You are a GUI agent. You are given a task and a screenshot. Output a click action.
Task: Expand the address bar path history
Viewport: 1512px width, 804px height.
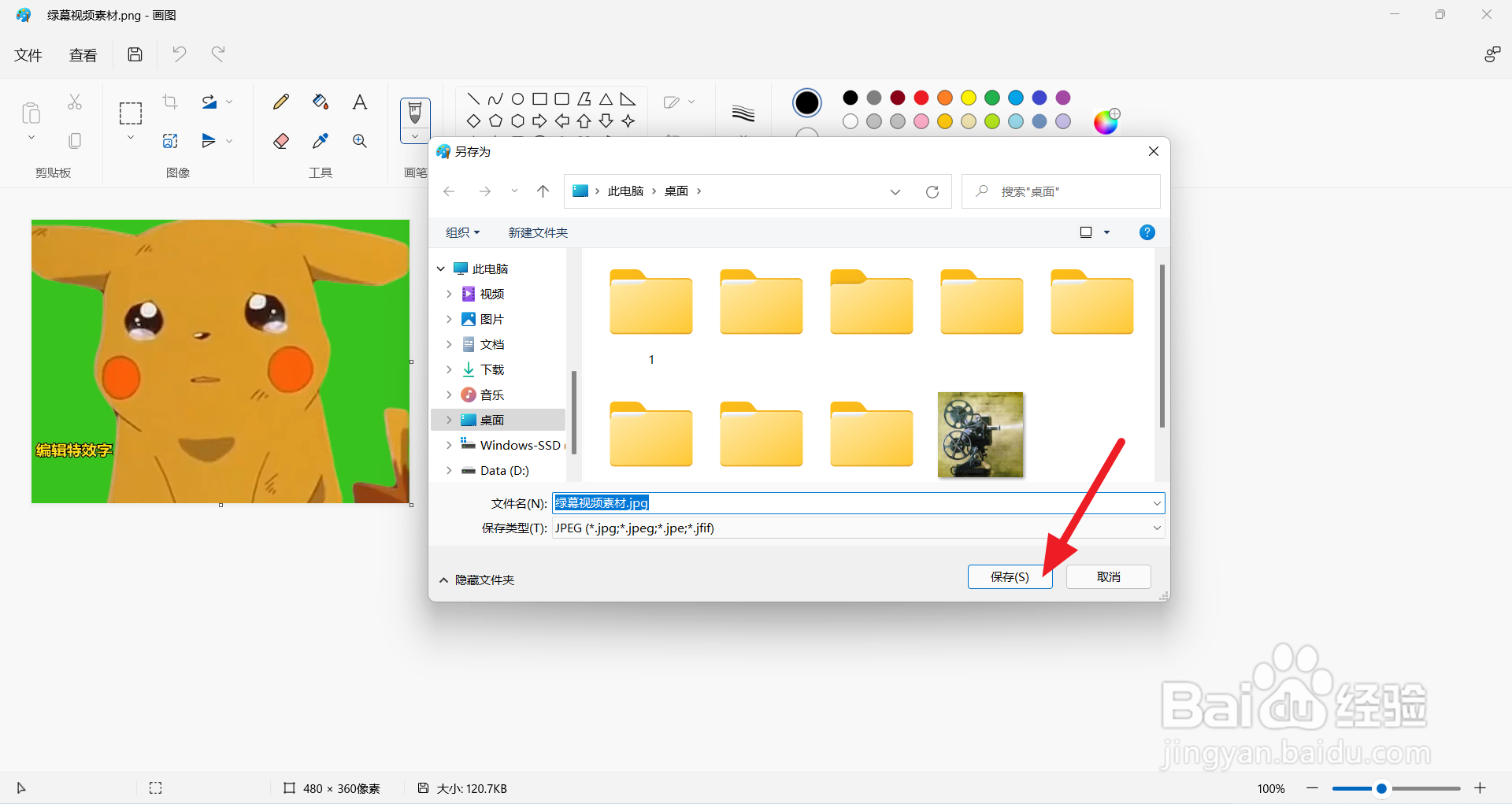(x=895, y=191)
